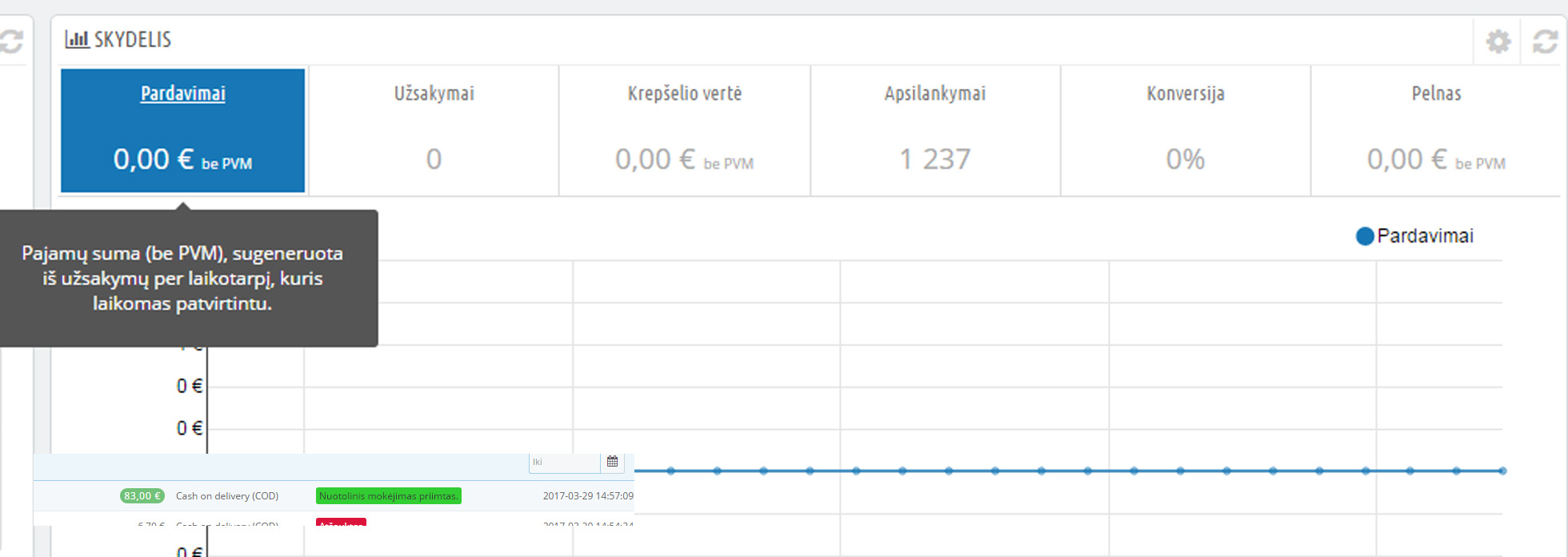Viewport: 1568px width, 557px height.
Task: Open dashboard settings gear icon
Action: tap(1498, 41)
